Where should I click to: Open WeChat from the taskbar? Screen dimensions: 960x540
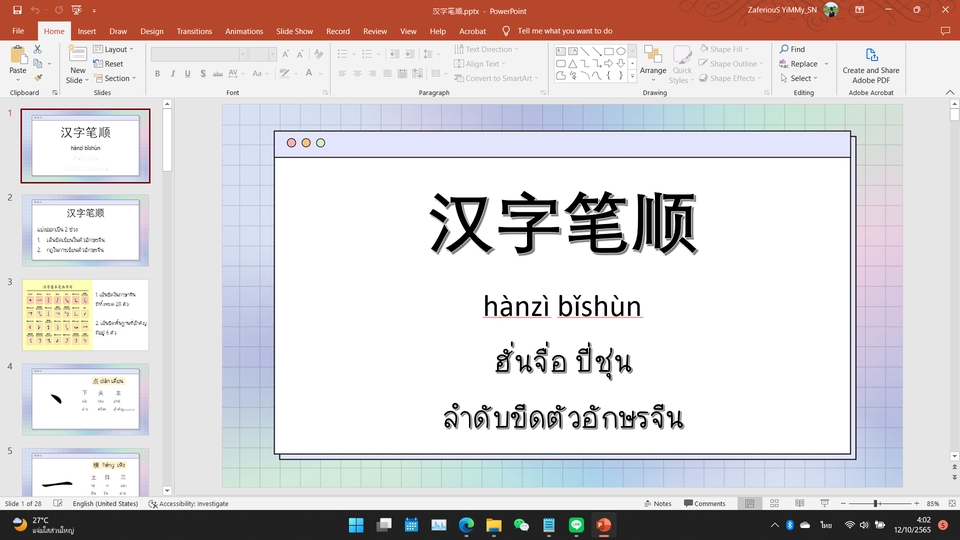[x=521, y=525]
